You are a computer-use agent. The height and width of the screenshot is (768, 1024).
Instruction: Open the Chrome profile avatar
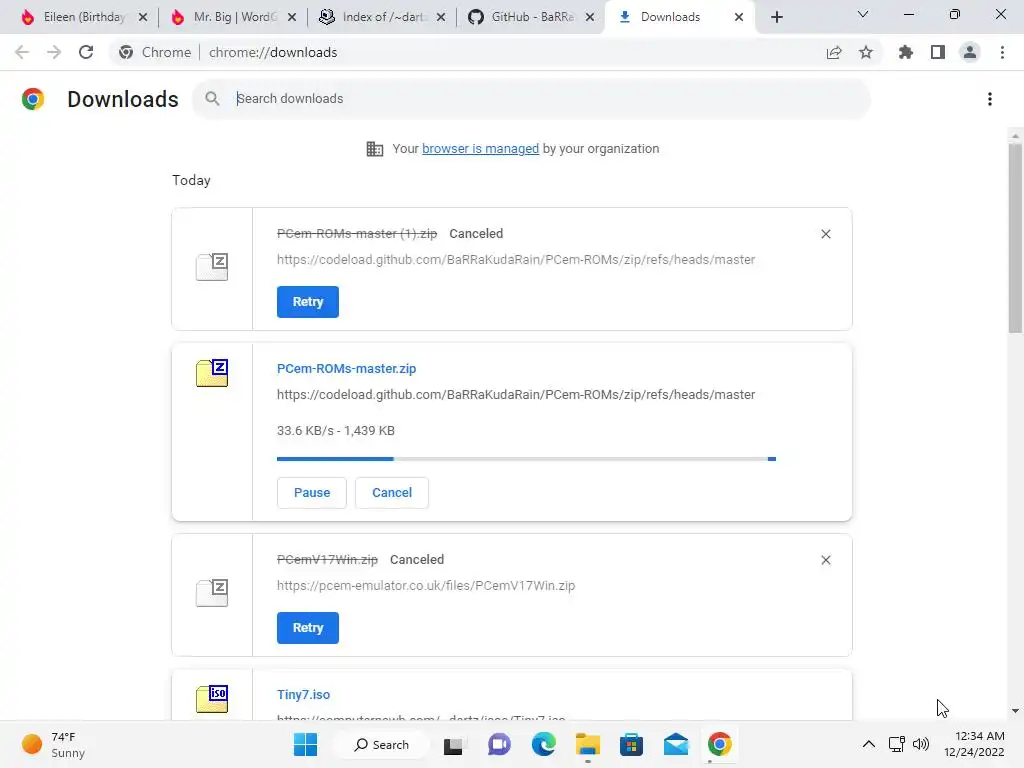(x=970, y=52)
